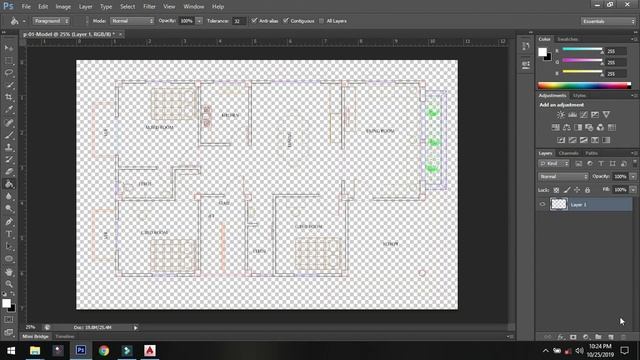
Task: Open the layer Kind filter dropdown
Action: [x=553, y=164]
